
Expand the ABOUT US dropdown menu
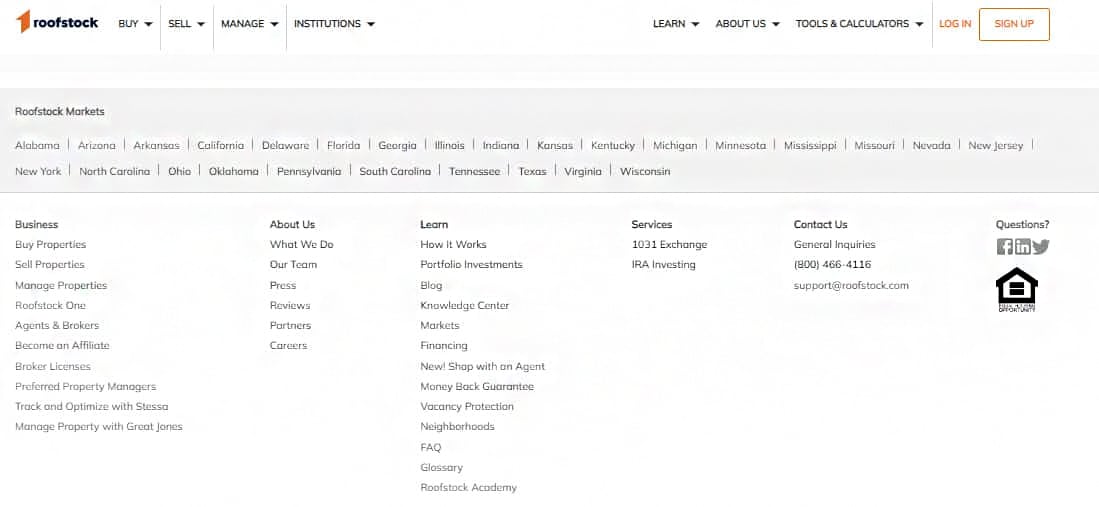tap(748, 24)
